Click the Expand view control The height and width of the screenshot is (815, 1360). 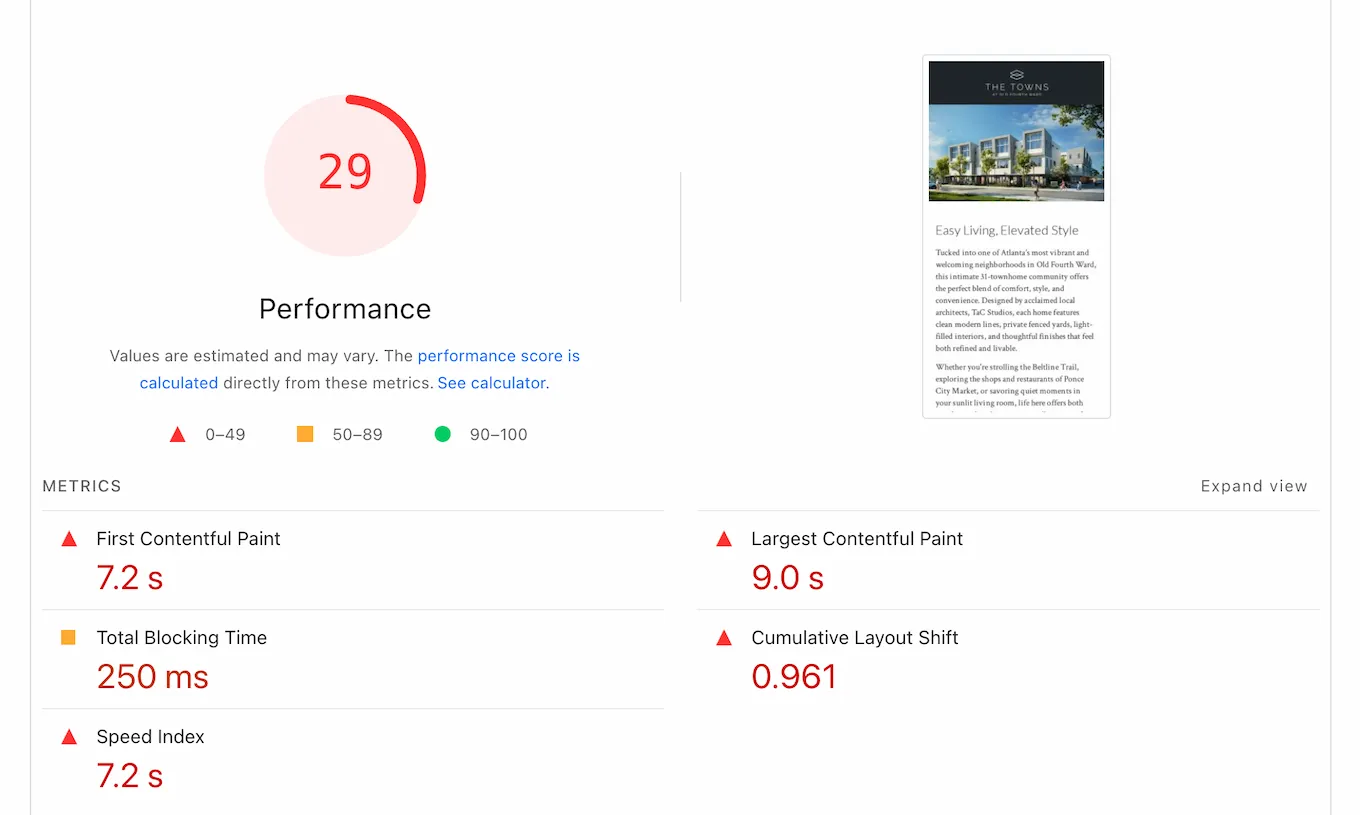[x=1254, y=486]
